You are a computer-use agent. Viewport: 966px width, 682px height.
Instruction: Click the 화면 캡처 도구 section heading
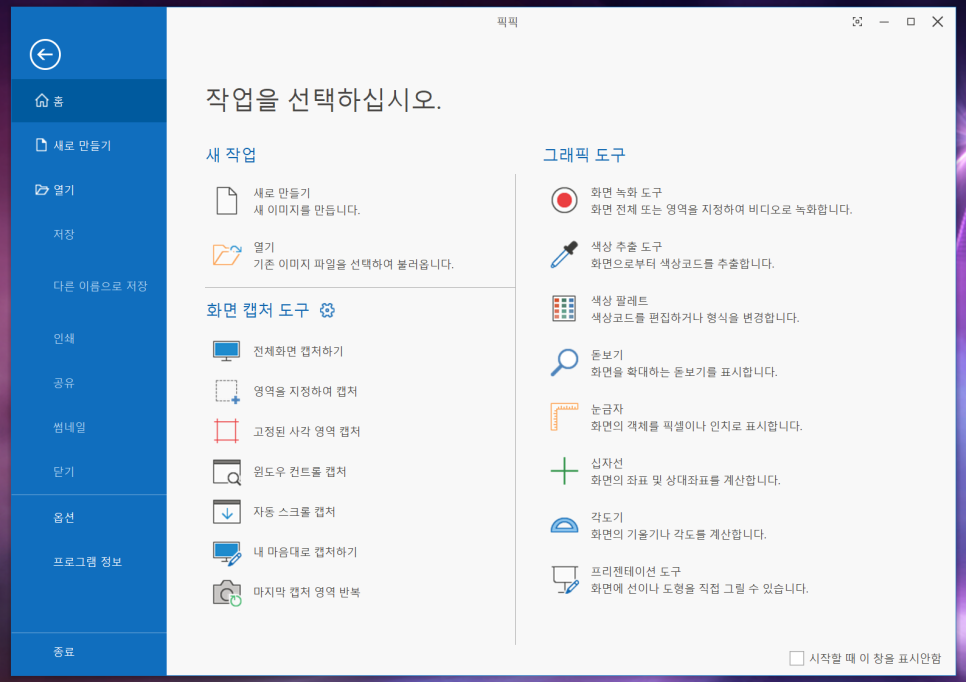coord(258,310)
